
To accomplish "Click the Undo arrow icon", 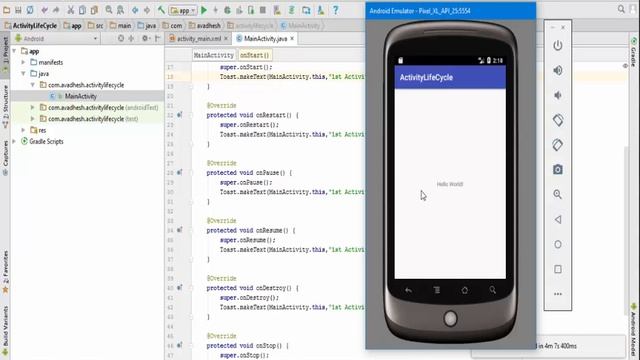I will pos(44,10).
